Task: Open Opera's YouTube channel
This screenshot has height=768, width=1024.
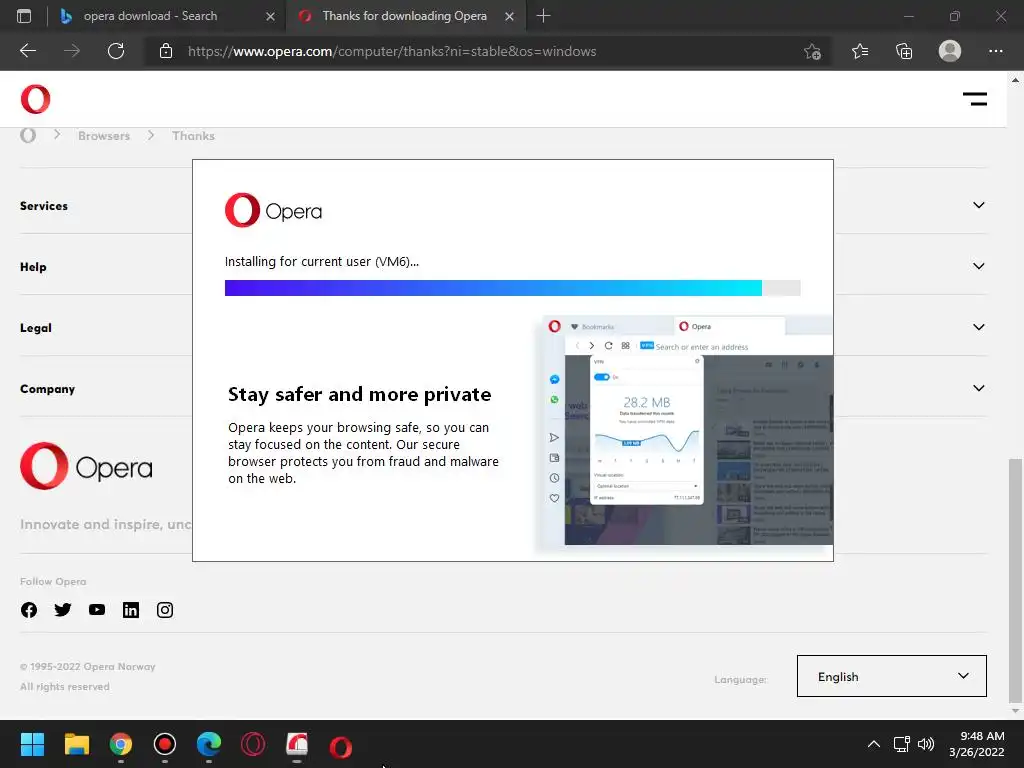Action: point(97,610)
